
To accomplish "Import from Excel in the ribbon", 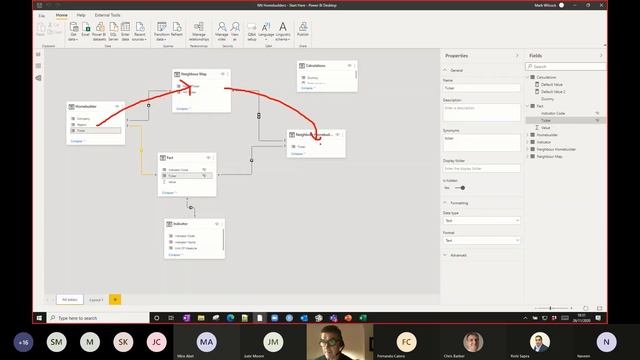I will click(x=85, y=30).
